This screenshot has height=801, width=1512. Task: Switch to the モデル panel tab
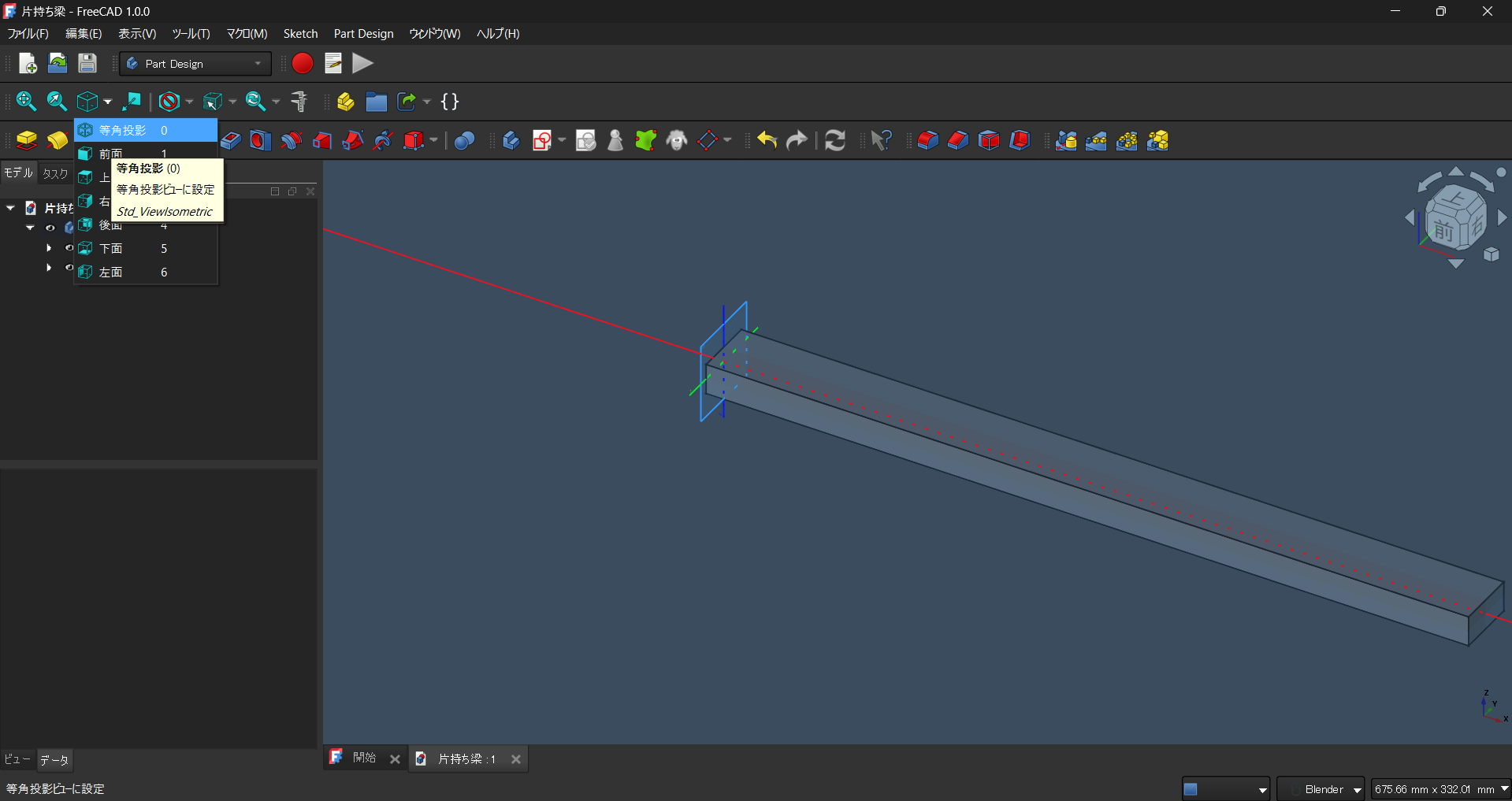click(18, 173)
